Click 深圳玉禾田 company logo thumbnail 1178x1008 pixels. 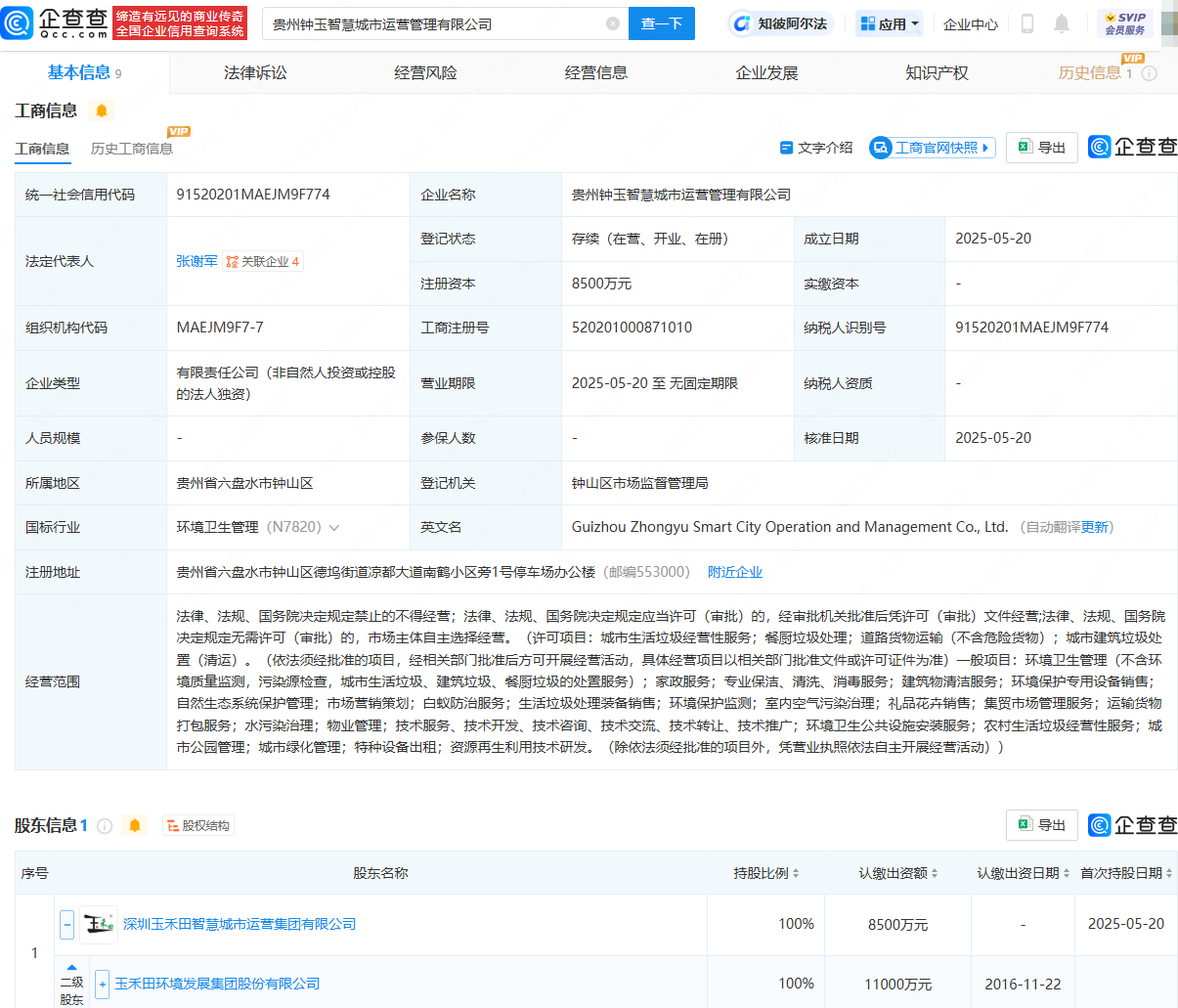(99, 924)
